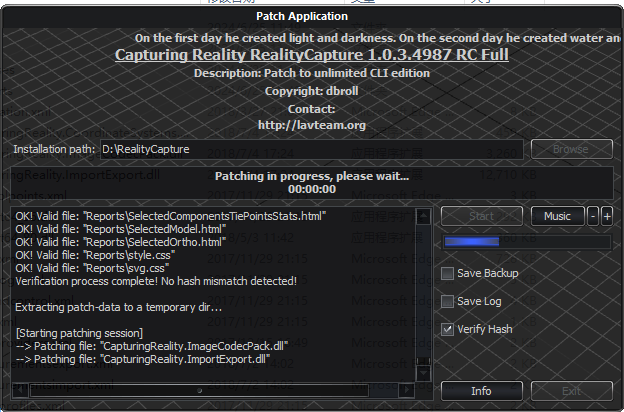This screenshot has height=412, width=624.
Task: Click the RealityCapture 1.0.3.4987 RC Full title
Action: [312, 55]
